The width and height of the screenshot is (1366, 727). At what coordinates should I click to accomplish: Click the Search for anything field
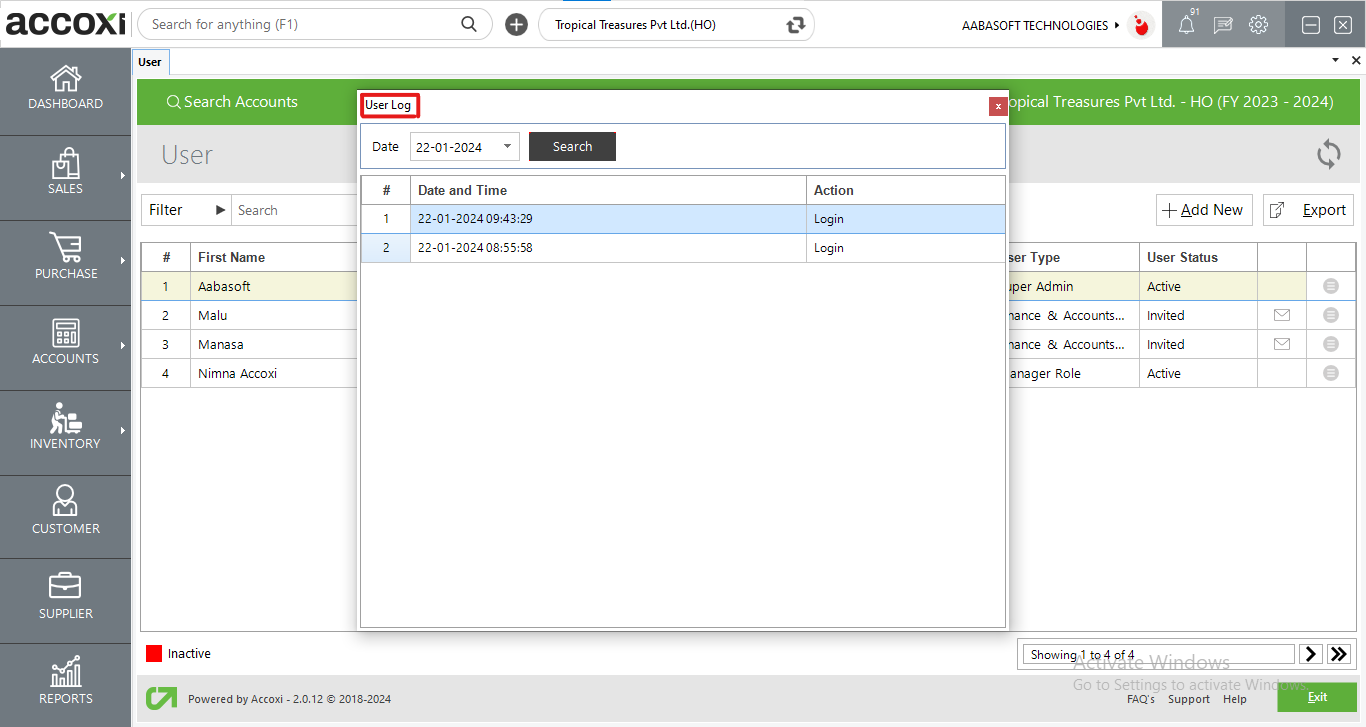pos(300,25)
